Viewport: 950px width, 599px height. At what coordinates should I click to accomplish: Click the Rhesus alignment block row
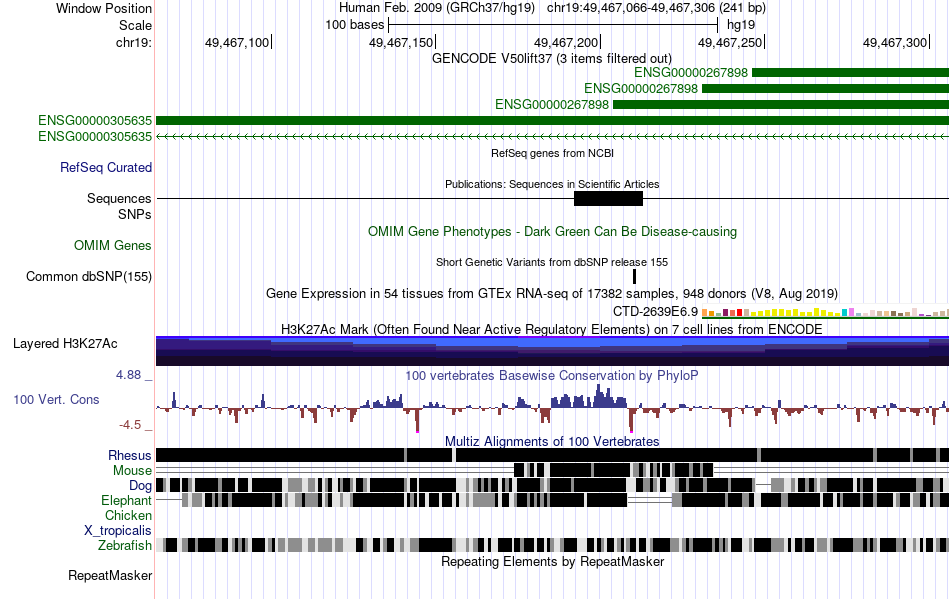[x=553, y=455]
